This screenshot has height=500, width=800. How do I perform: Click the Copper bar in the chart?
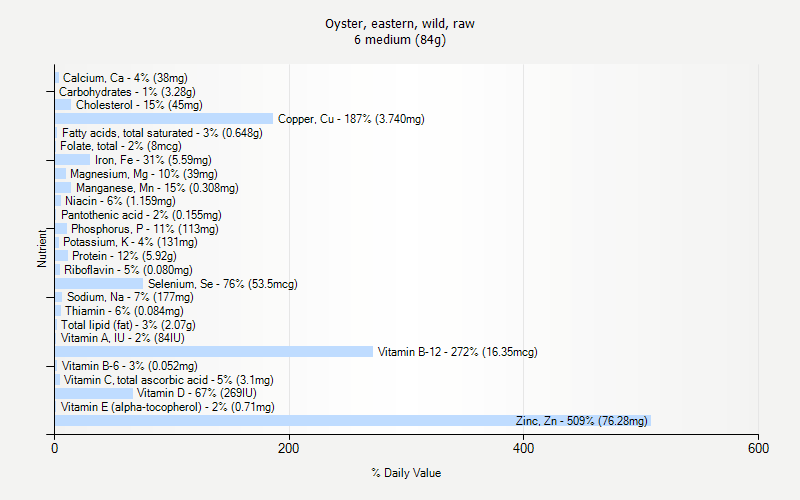(164, 119)
